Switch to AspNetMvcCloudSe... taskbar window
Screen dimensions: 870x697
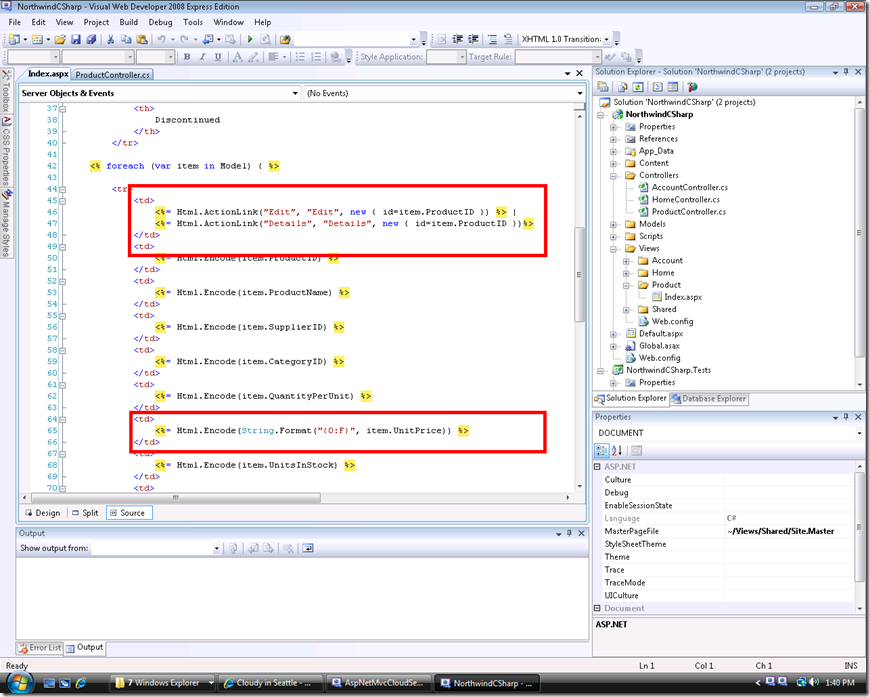click(379, 683)
